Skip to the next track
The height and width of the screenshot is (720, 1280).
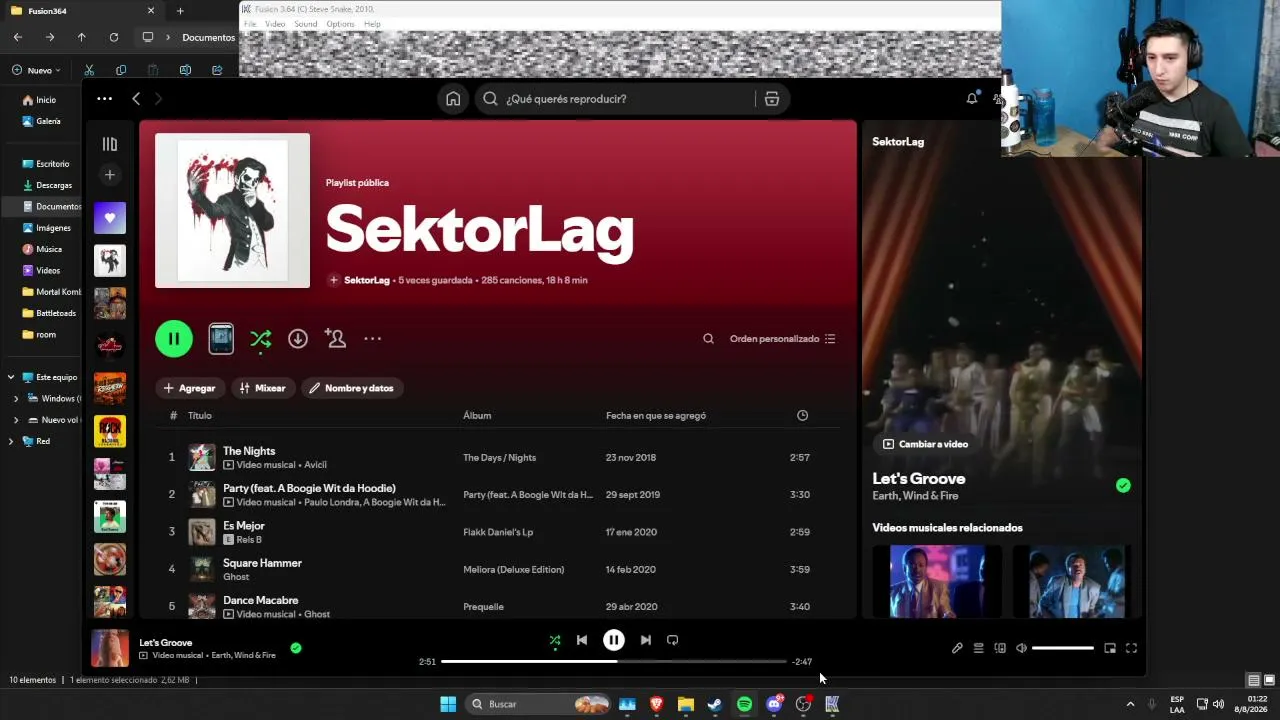pyautogui.click(x=646, y=640)
